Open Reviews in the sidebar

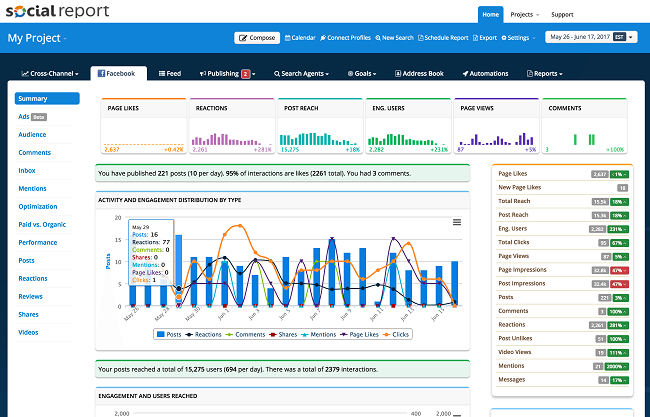click(30, 296)
